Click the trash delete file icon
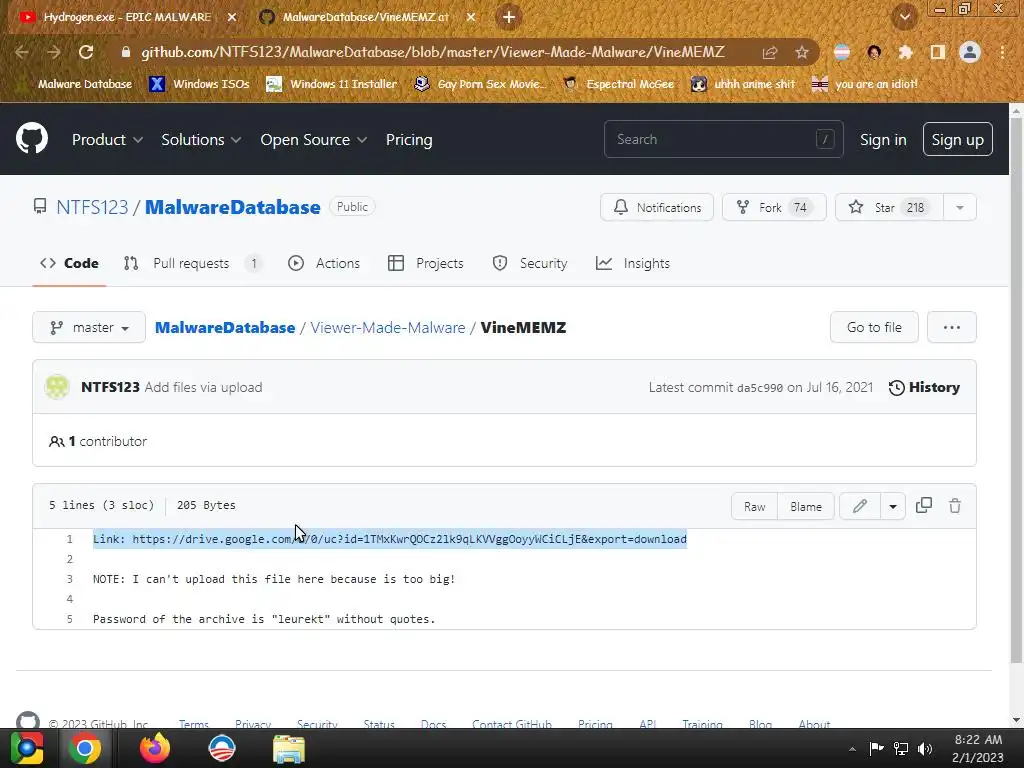This screenshot has height=768, width=1024. point(955,506)
